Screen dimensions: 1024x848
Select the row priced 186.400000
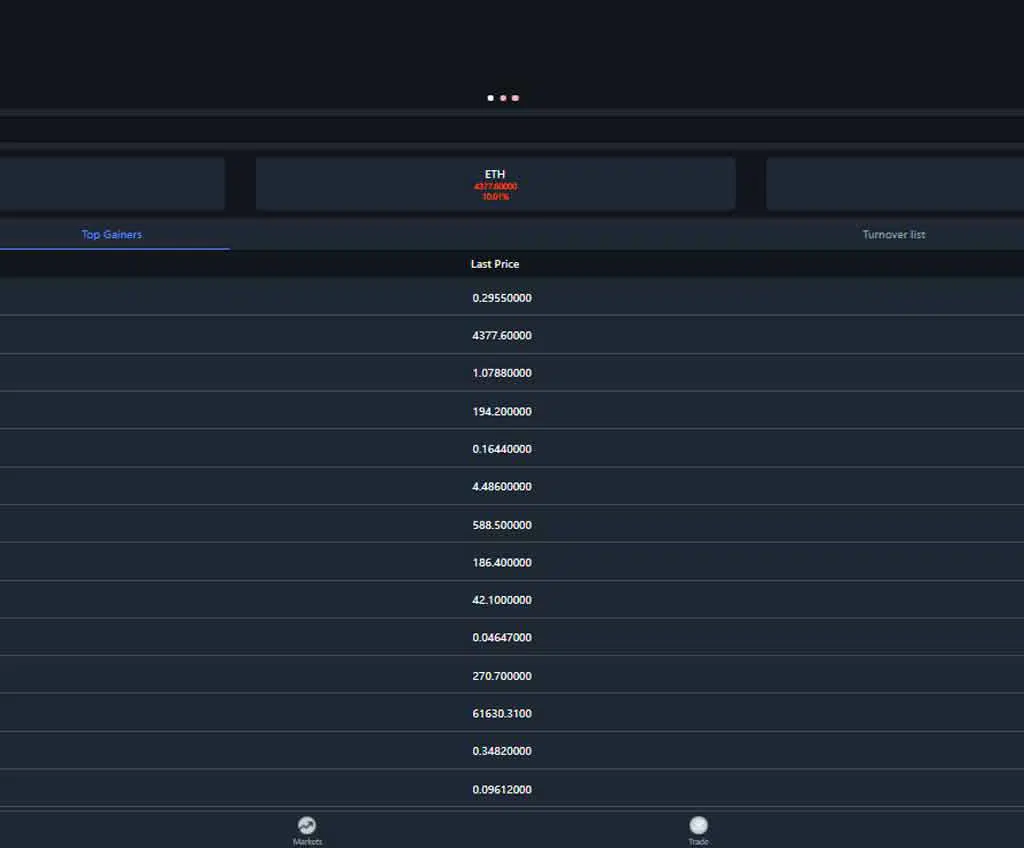(x=512, y=562)
